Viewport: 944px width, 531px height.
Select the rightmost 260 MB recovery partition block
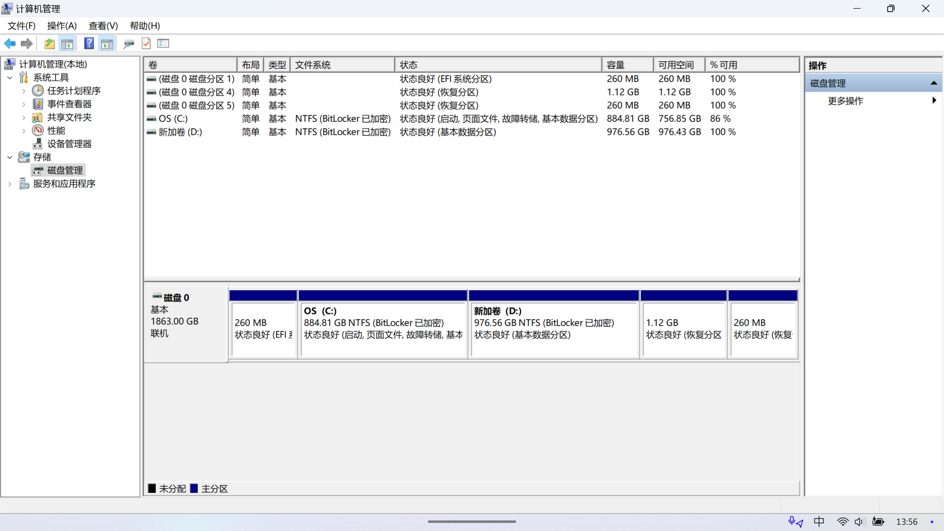pos(763,324)
